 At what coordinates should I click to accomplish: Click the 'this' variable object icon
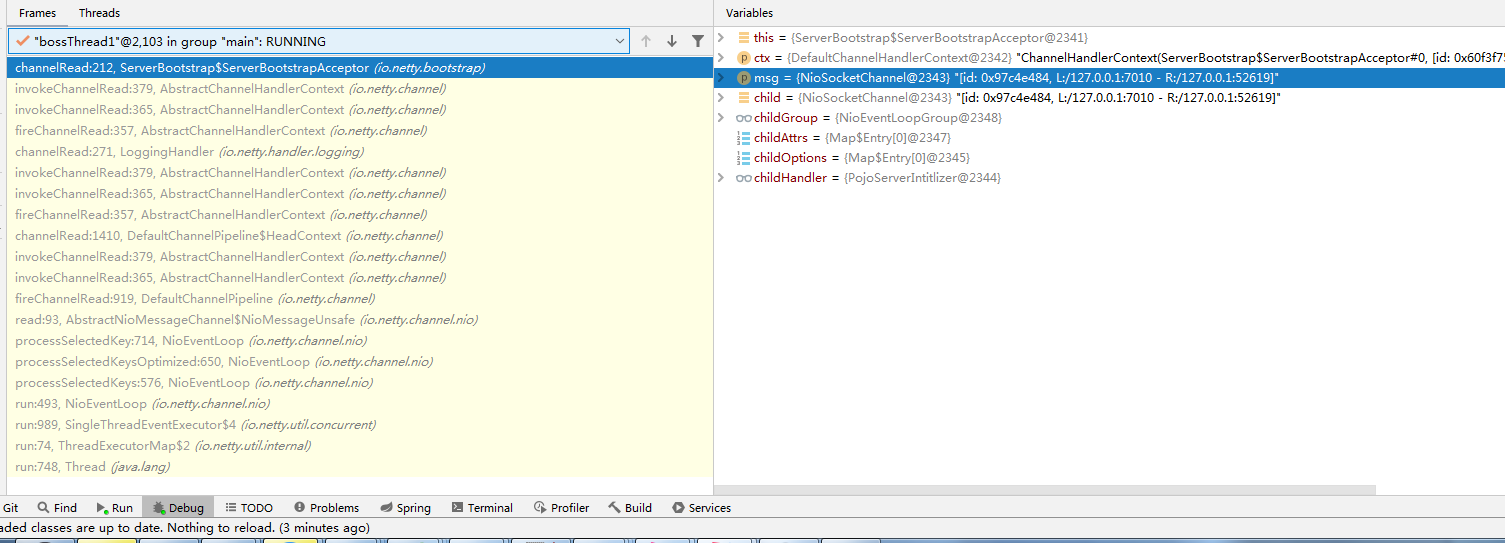click(743, 38)
